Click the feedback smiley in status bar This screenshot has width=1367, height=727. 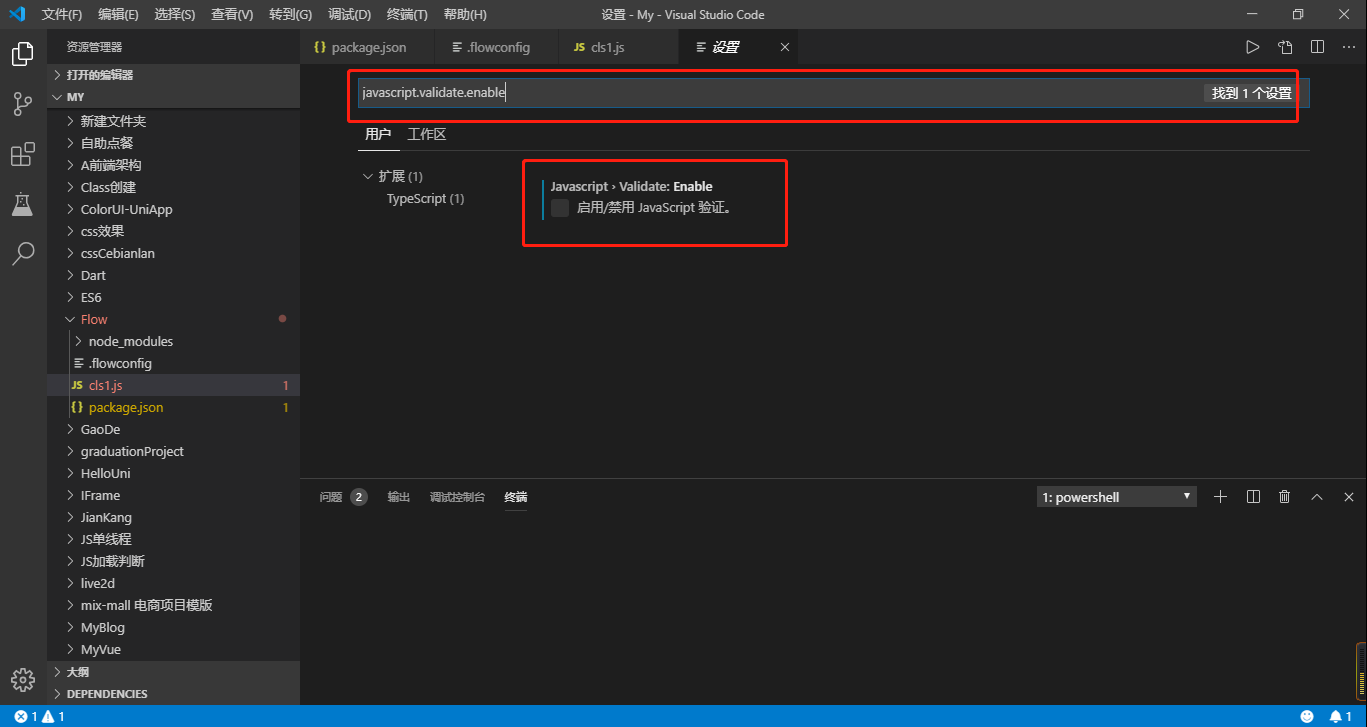tap(1307, 716)
